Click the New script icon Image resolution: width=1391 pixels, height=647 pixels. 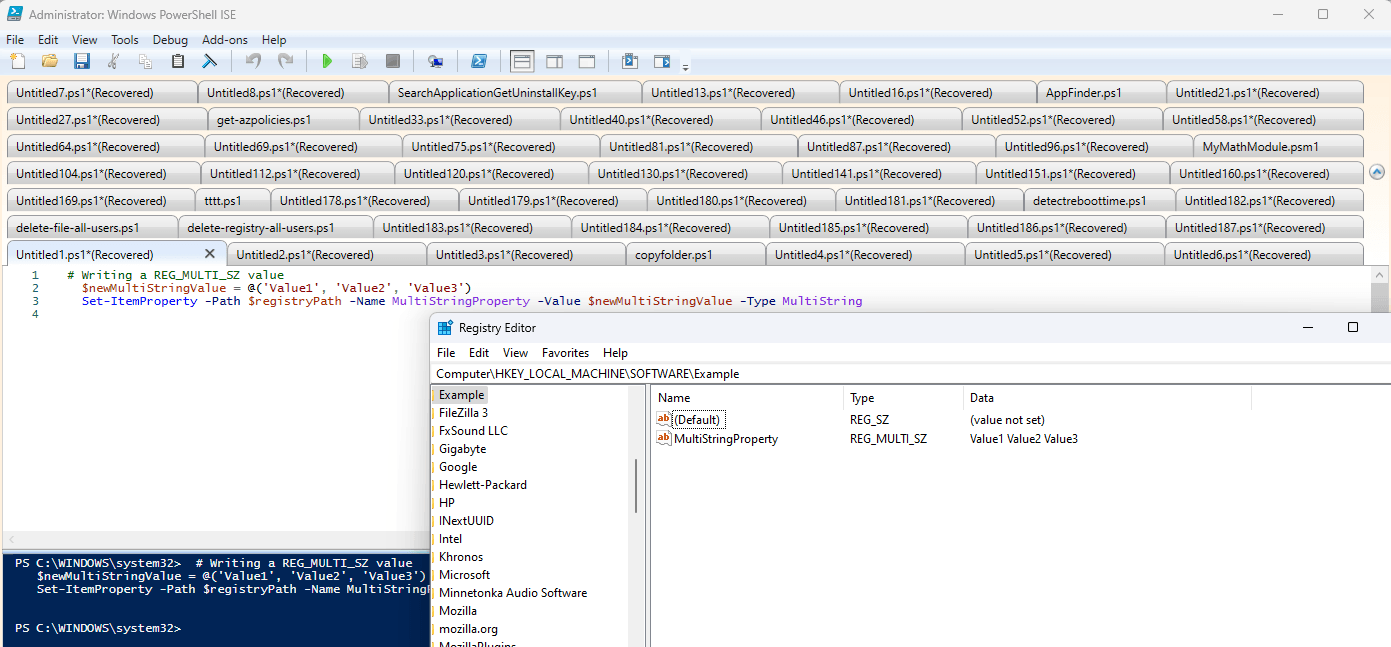point(17,61)
